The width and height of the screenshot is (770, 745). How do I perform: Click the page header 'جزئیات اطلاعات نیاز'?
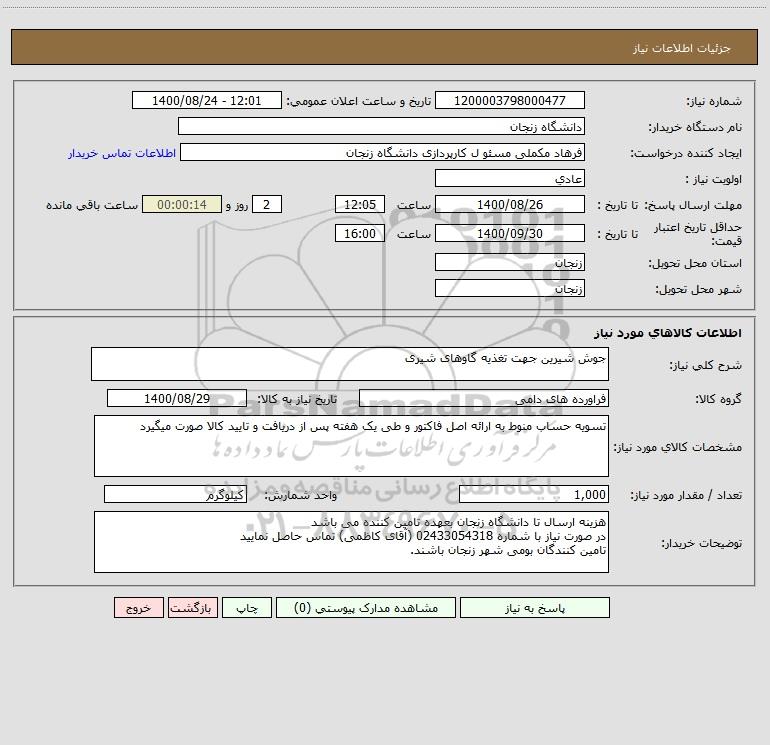coord(682,48)
